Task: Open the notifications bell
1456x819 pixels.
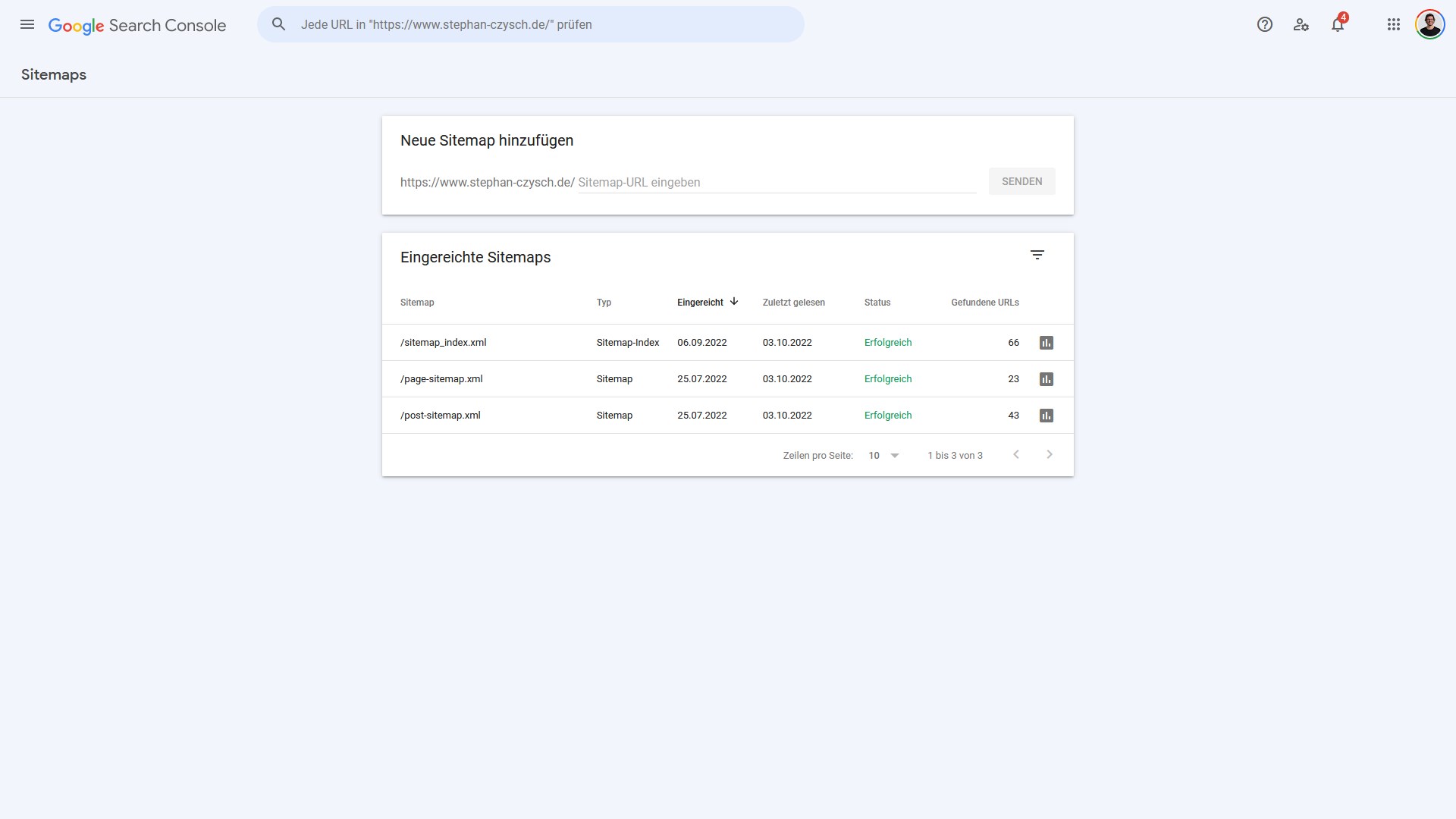Action: [x=1338, y=24]
